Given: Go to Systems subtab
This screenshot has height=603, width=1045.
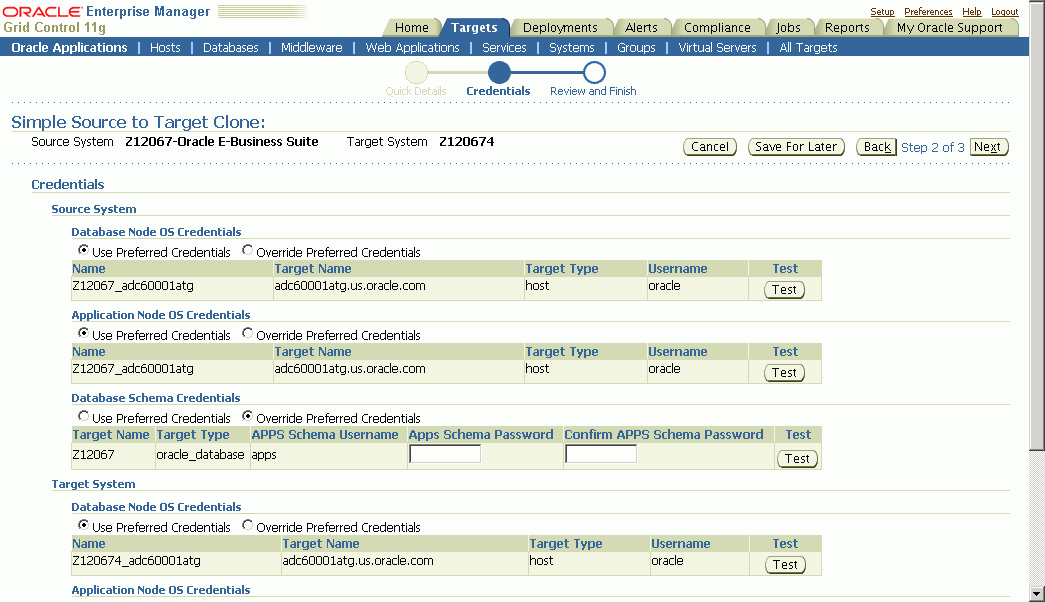Looking at the screenshot, I should point(572,47).
